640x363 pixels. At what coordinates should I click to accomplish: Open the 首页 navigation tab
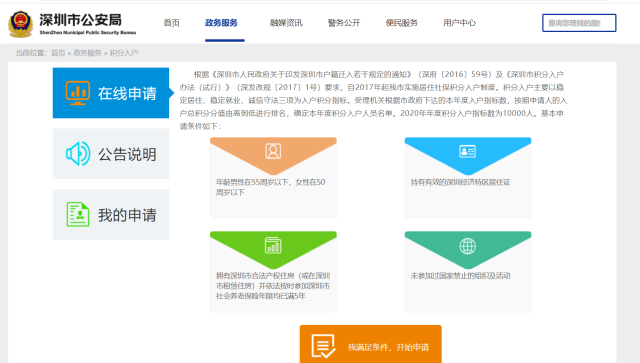coord(172,23)
